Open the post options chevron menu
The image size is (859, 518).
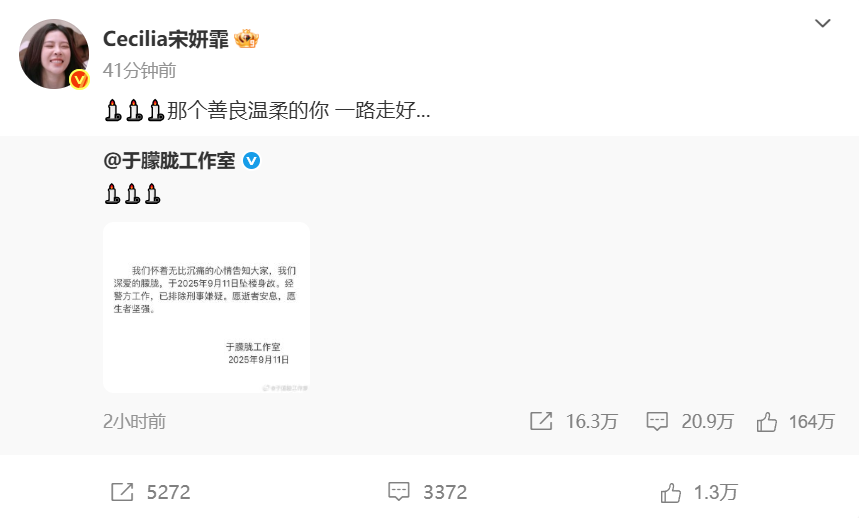click(x=822, y=23)
